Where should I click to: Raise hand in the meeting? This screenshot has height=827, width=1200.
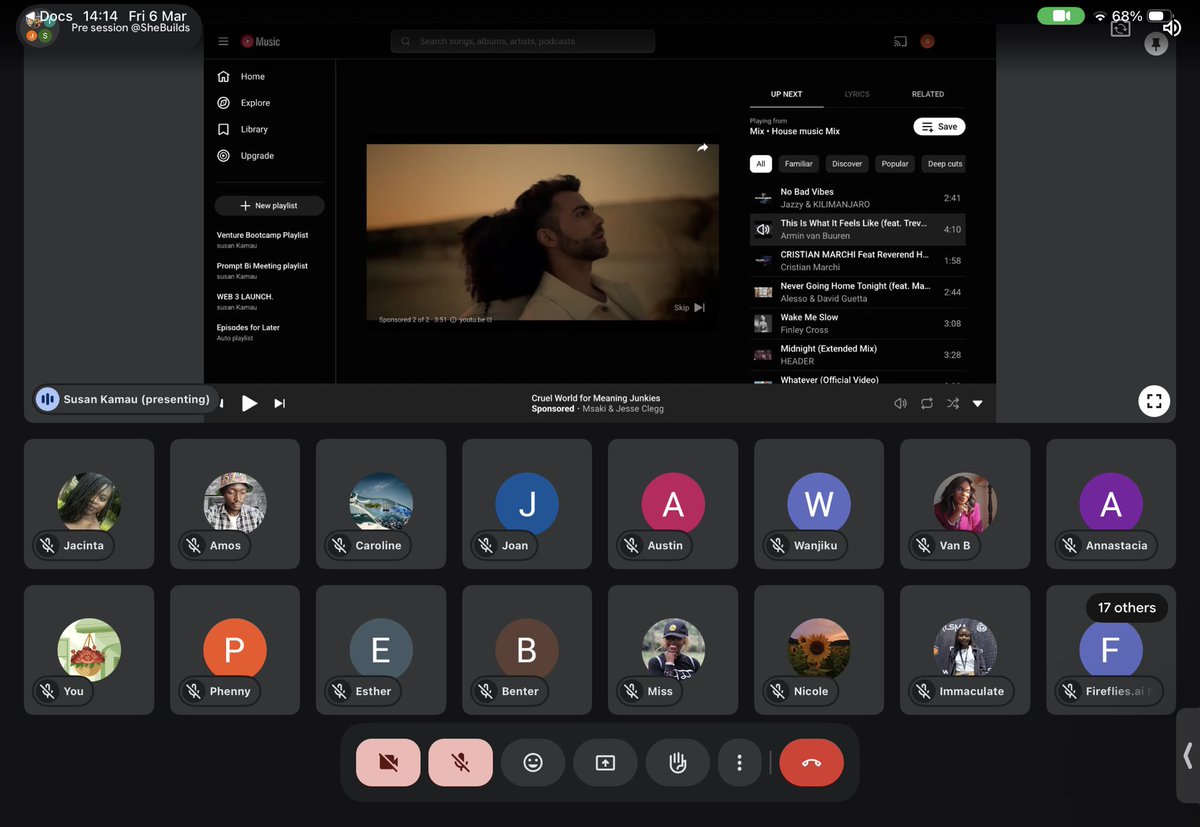pos(678,763)
